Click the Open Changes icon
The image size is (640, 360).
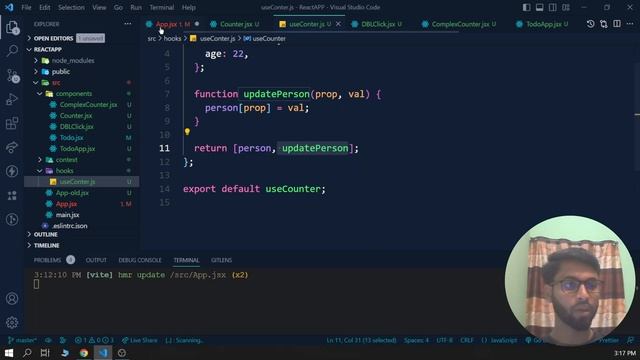[604, 24]
